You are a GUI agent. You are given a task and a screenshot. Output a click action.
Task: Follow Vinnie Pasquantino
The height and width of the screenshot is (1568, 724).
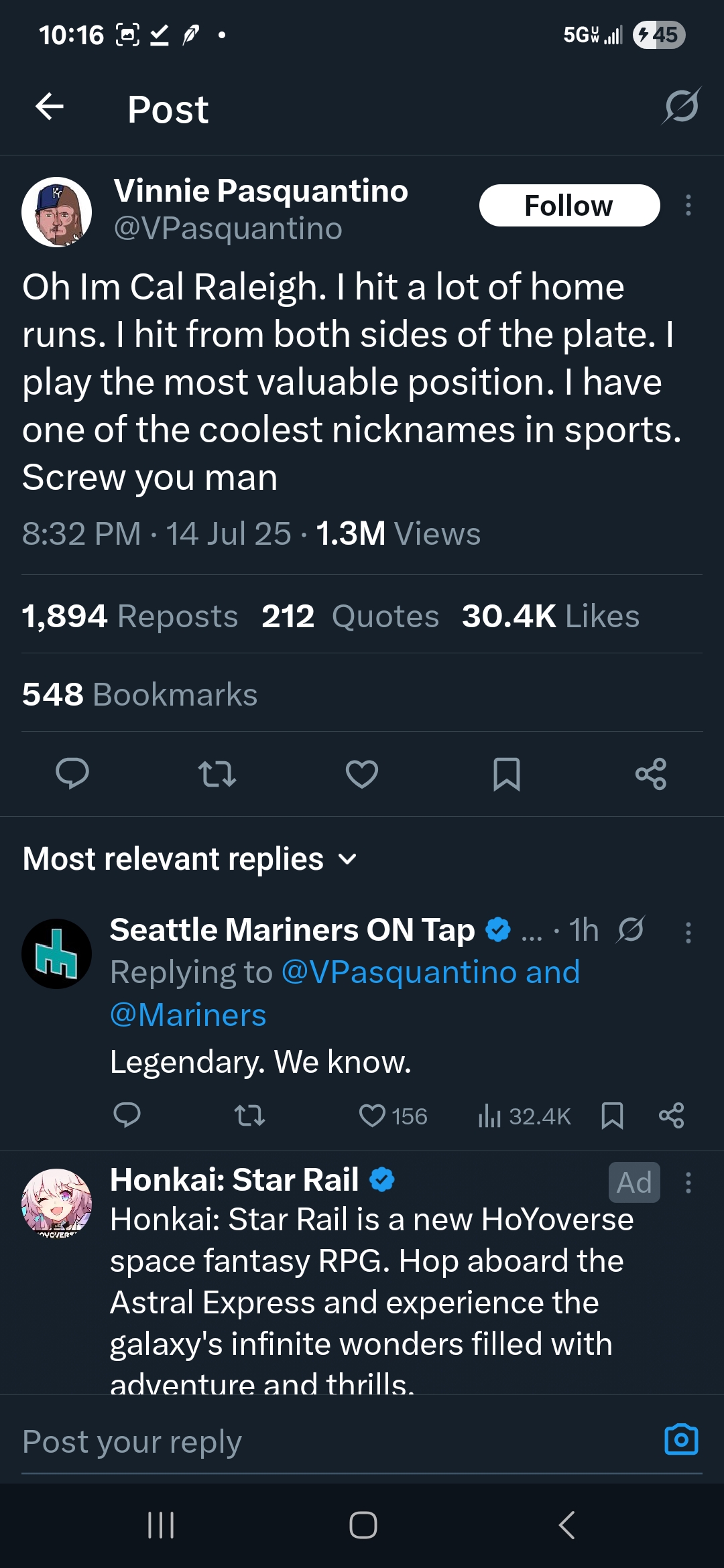tap(569, 205)
